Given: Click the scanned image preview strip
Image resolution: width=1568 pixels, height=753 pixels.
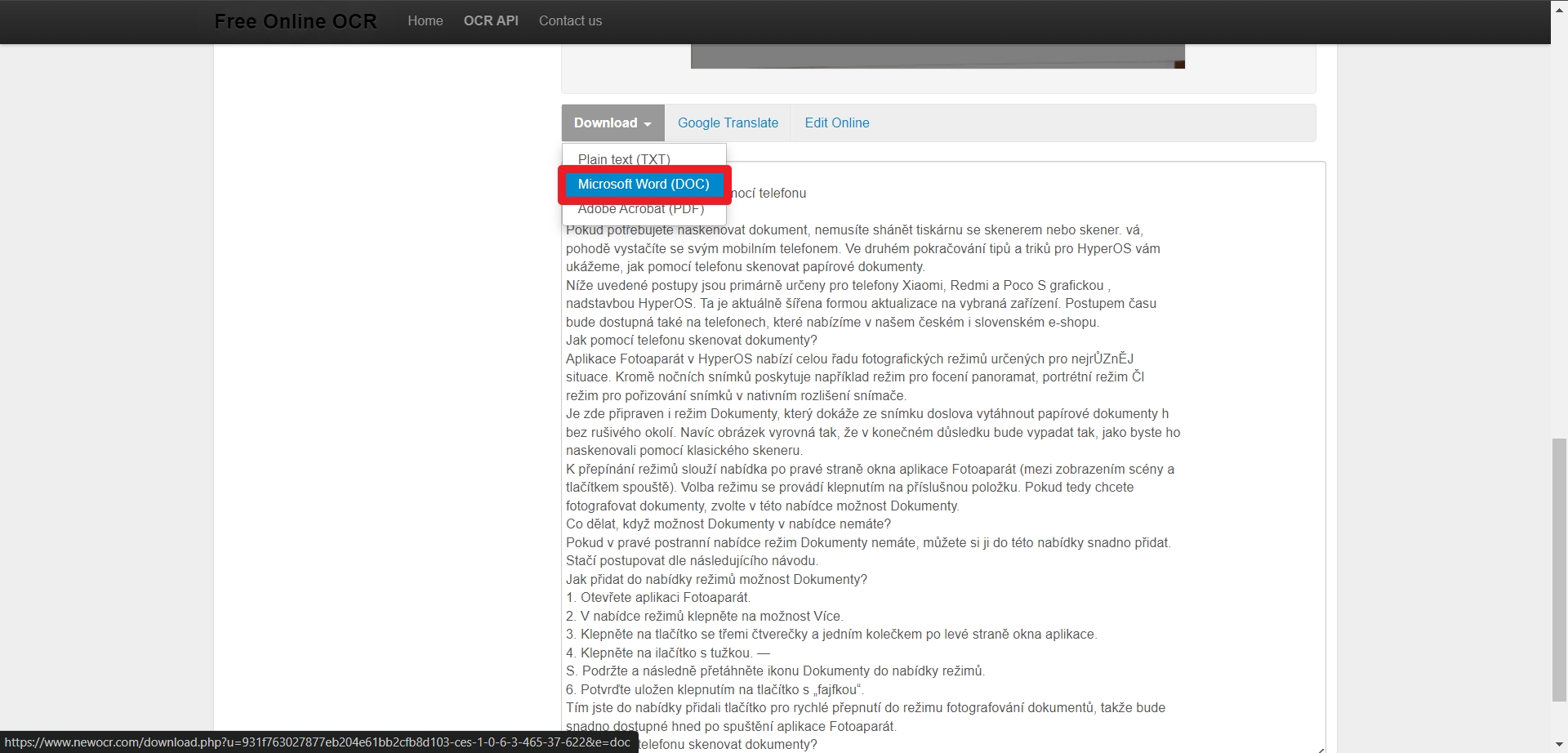Looking at the screenshot, I should pos(938,56).
